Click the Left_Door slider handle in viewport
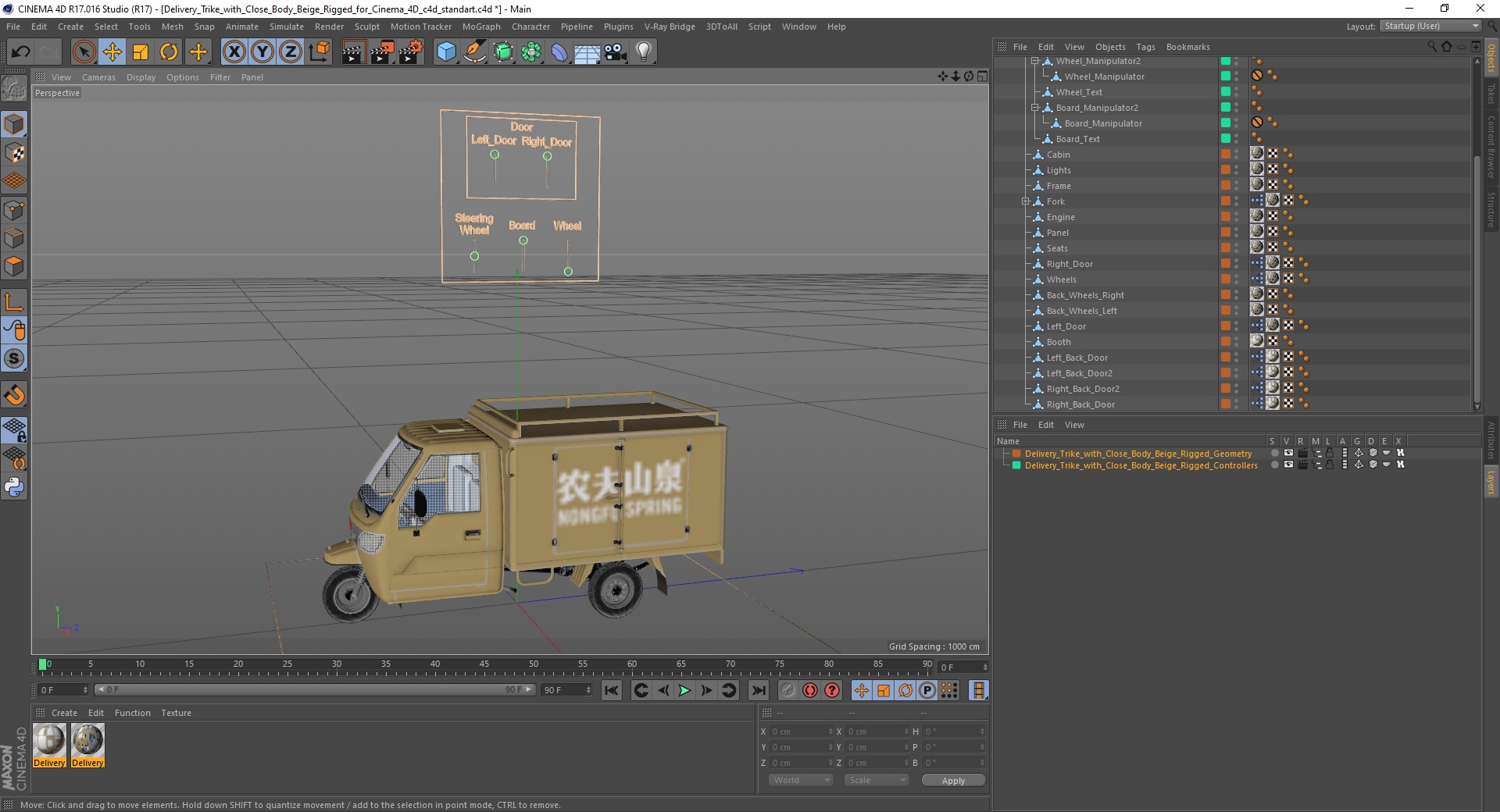The image size is (1500, 812). click(495, 155)
